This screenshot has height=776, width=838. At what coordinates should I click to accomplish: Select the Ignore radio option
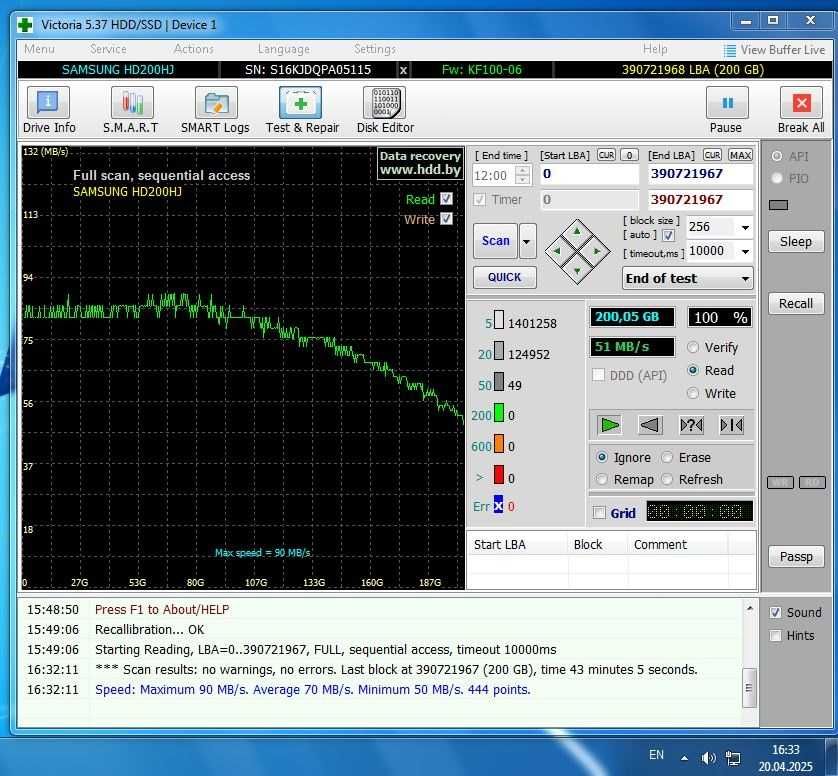click(602, 457)
